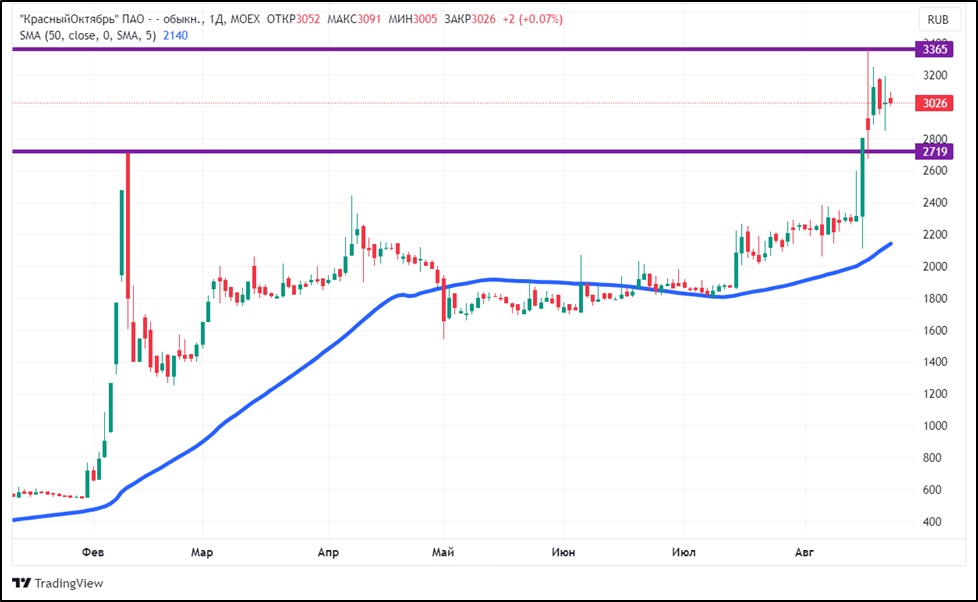978x602 pixels.
Task: Click the SMA value 2140 in legend
Action: [175, 35]
